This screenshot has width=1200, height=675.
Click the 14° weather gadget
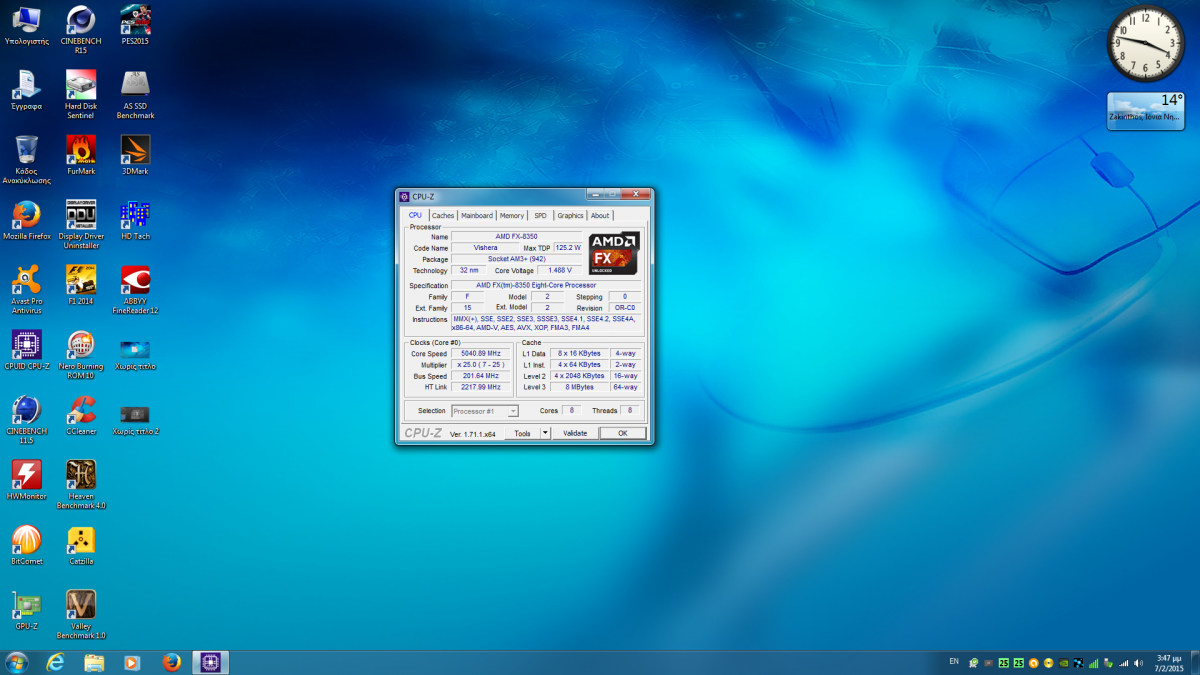click(x=1146, y=111)
